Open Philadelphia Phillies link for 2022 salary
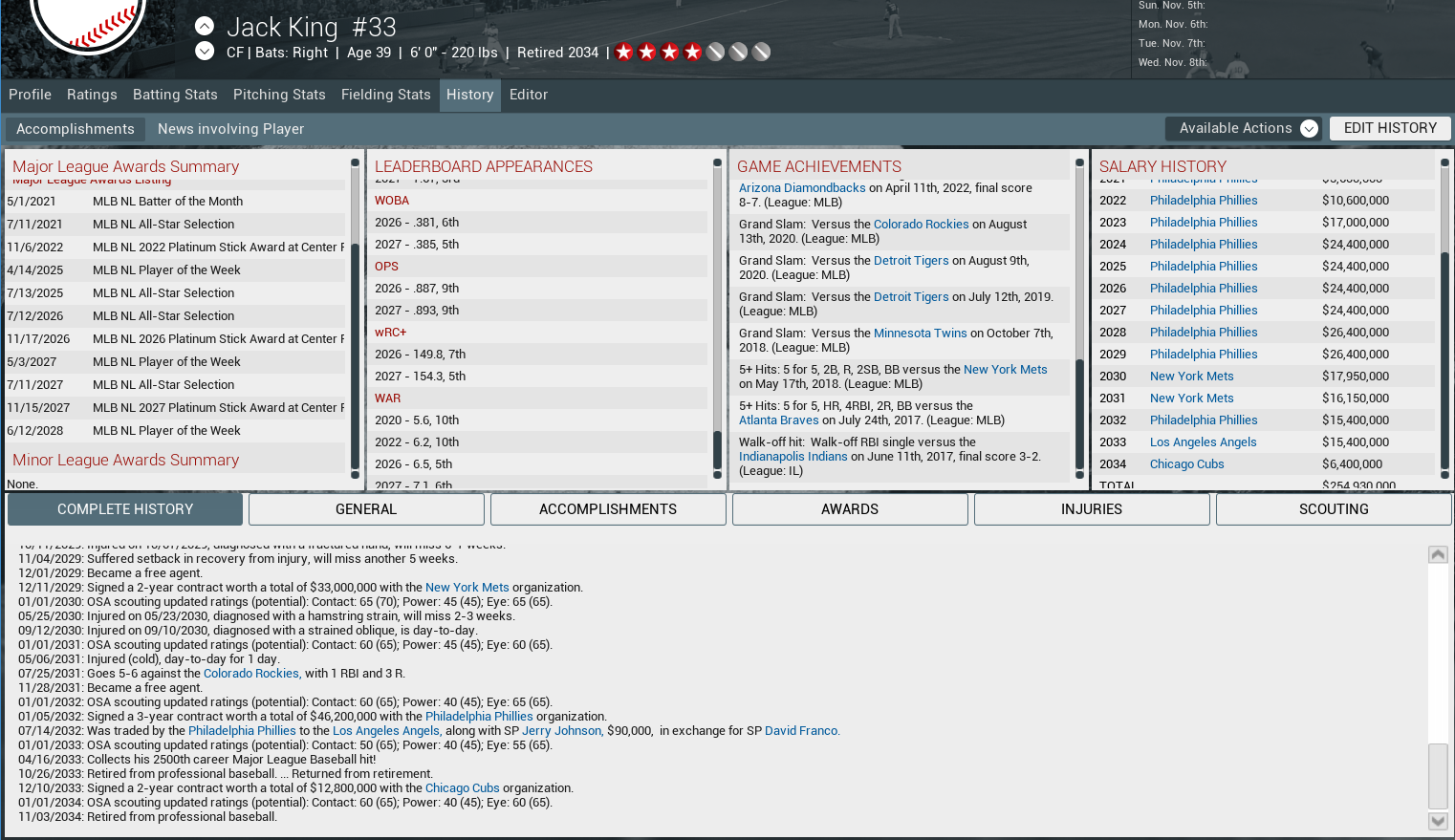This screenshot has height=840, width=1455. tap(1204, 201)
